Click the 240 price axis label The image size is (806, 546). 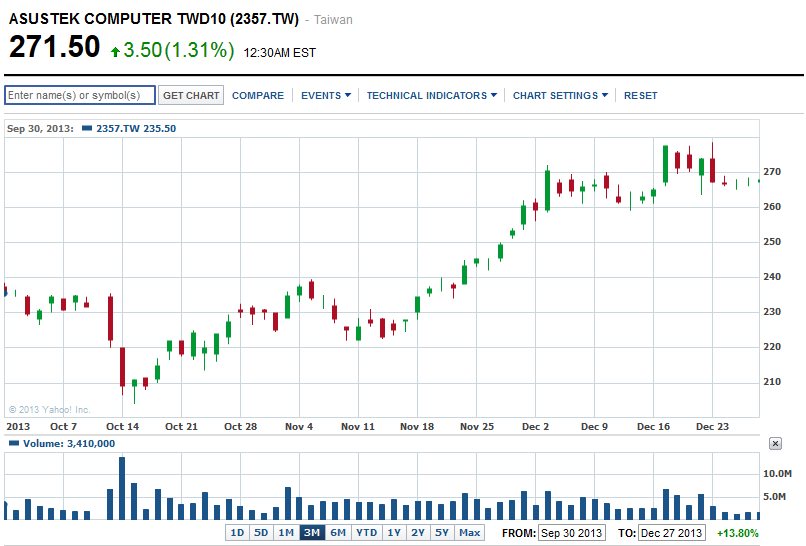(x=772, y=277)
